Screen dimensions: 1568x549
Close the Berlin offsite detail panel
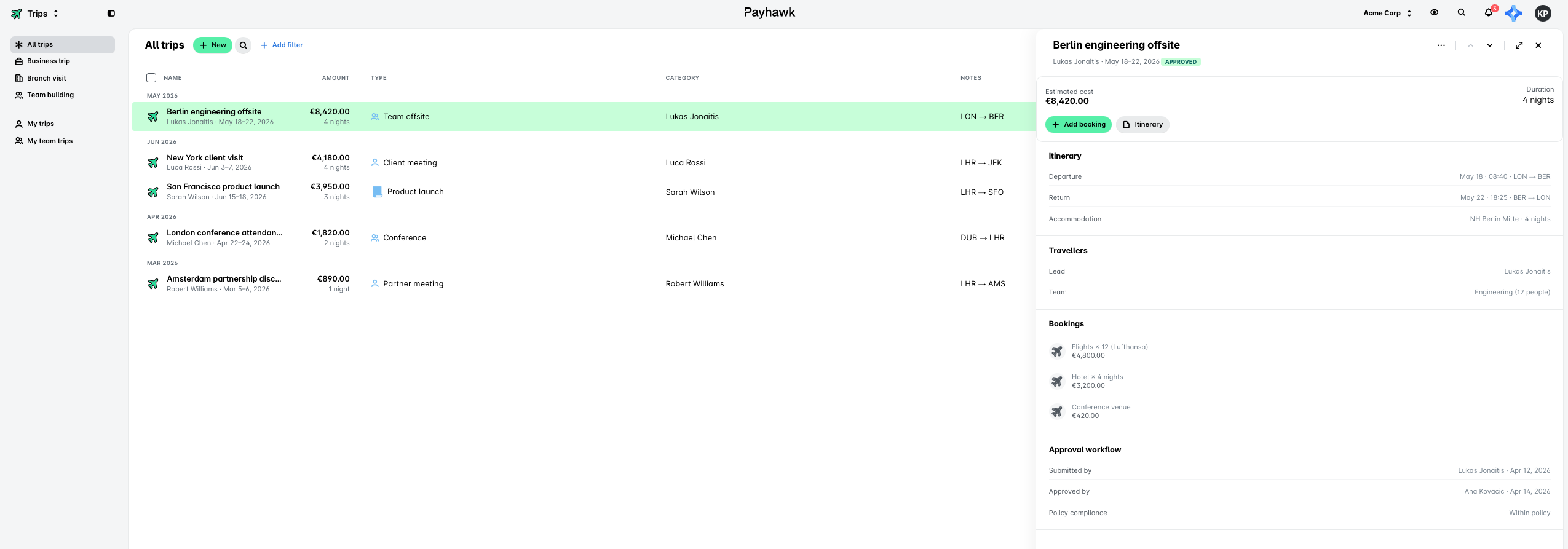(1538, 45)
